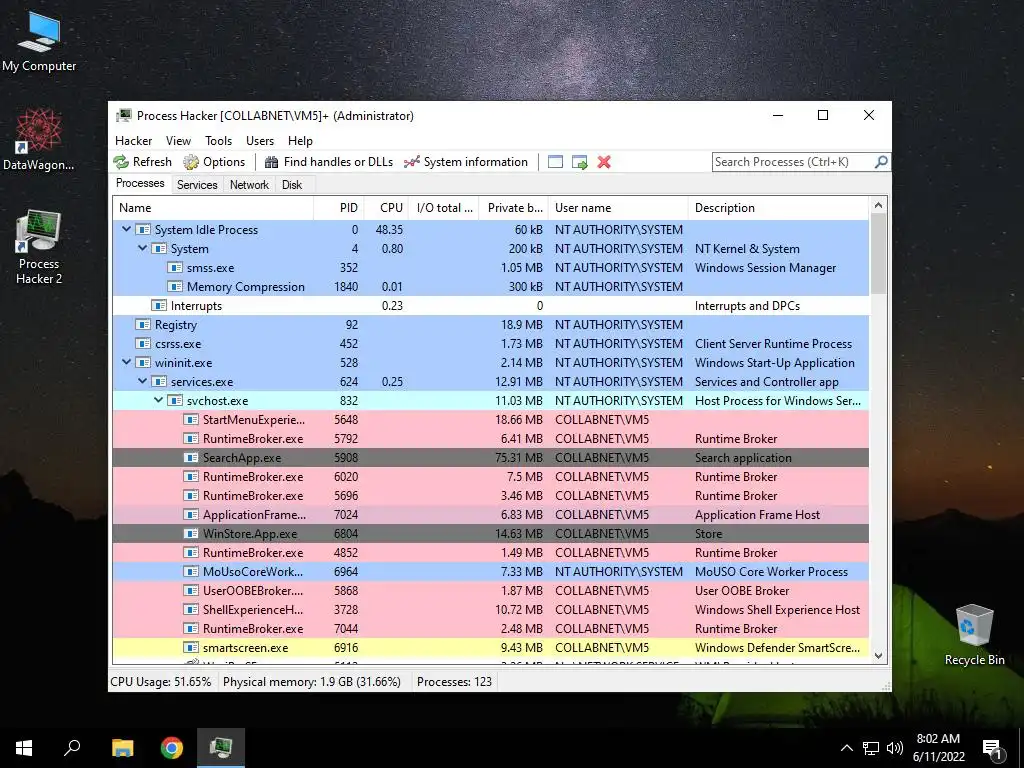Open the Options gear icon

(191, 162)
